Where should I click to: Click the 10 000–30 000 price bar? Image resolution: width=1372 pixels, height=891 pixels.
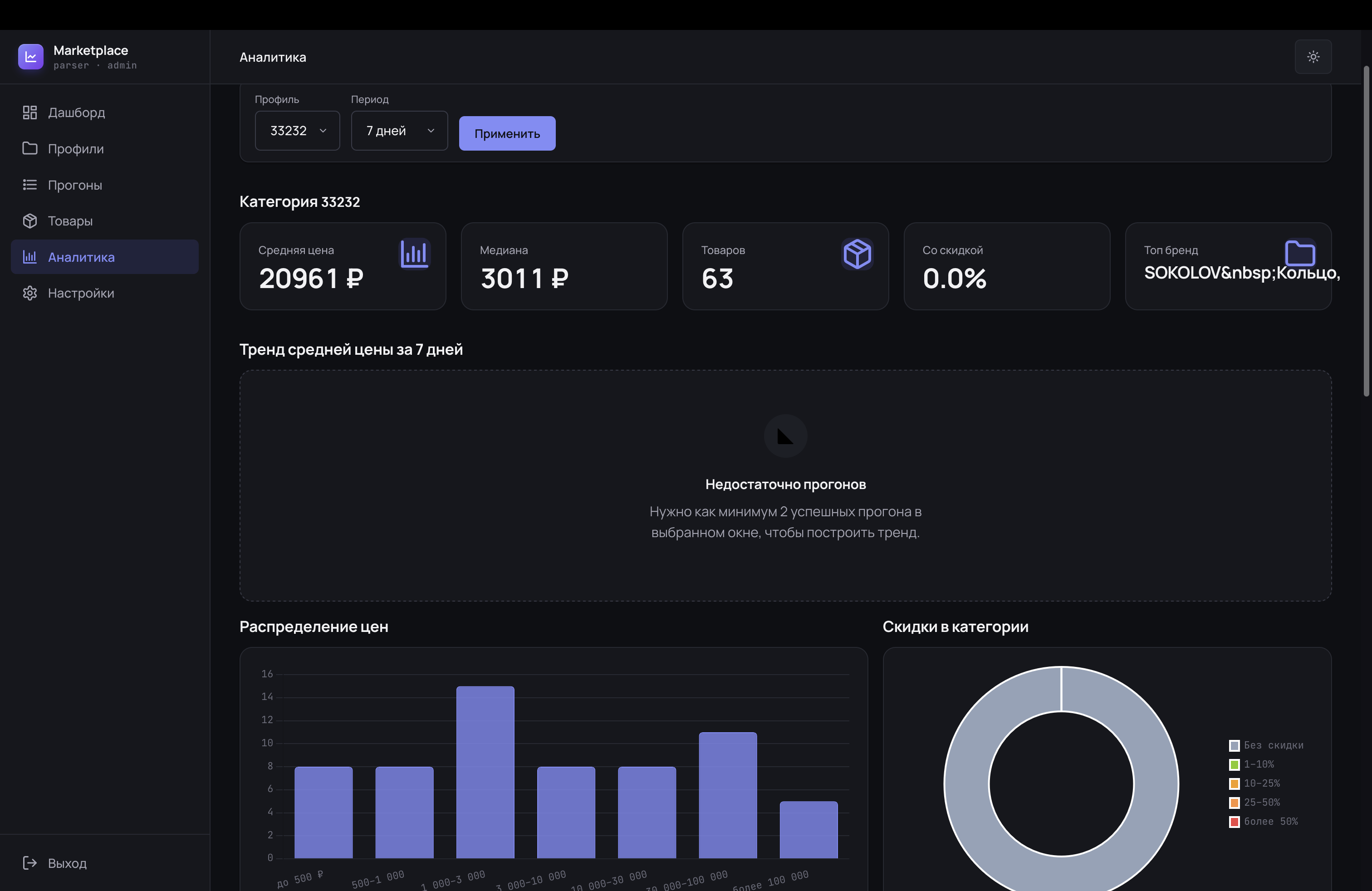point(647,813)
